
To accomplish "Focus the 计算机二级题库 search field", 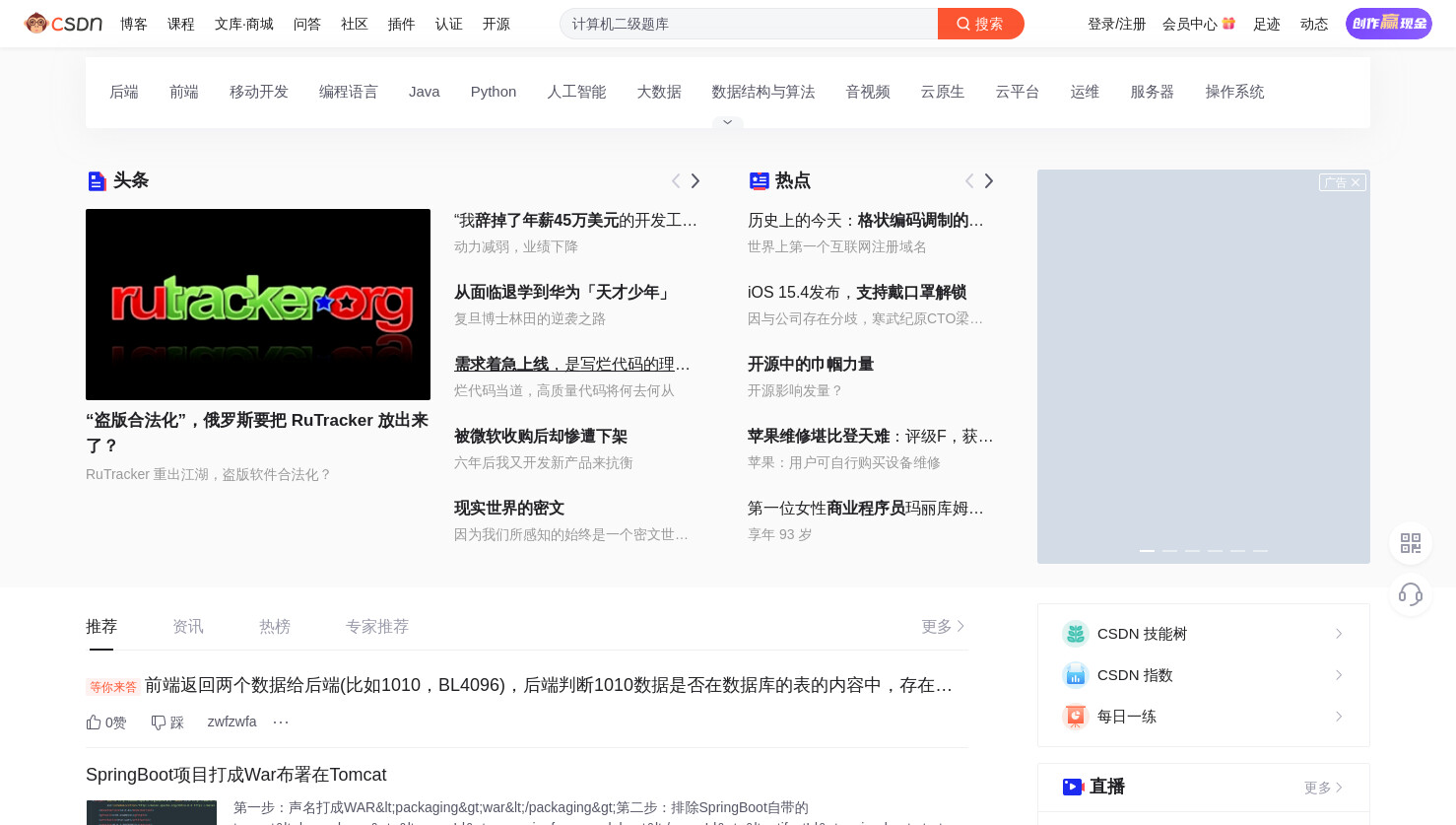I will [749, 24].
